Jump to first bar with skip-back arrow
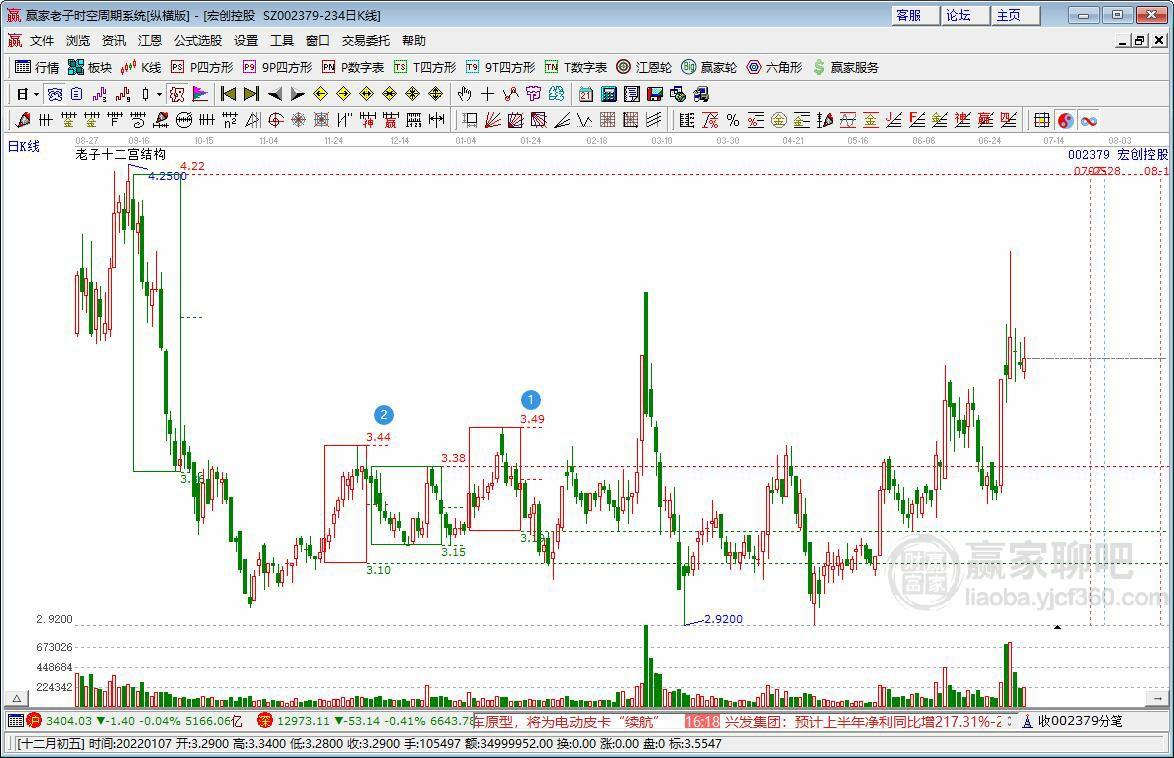 coord(228,94)
